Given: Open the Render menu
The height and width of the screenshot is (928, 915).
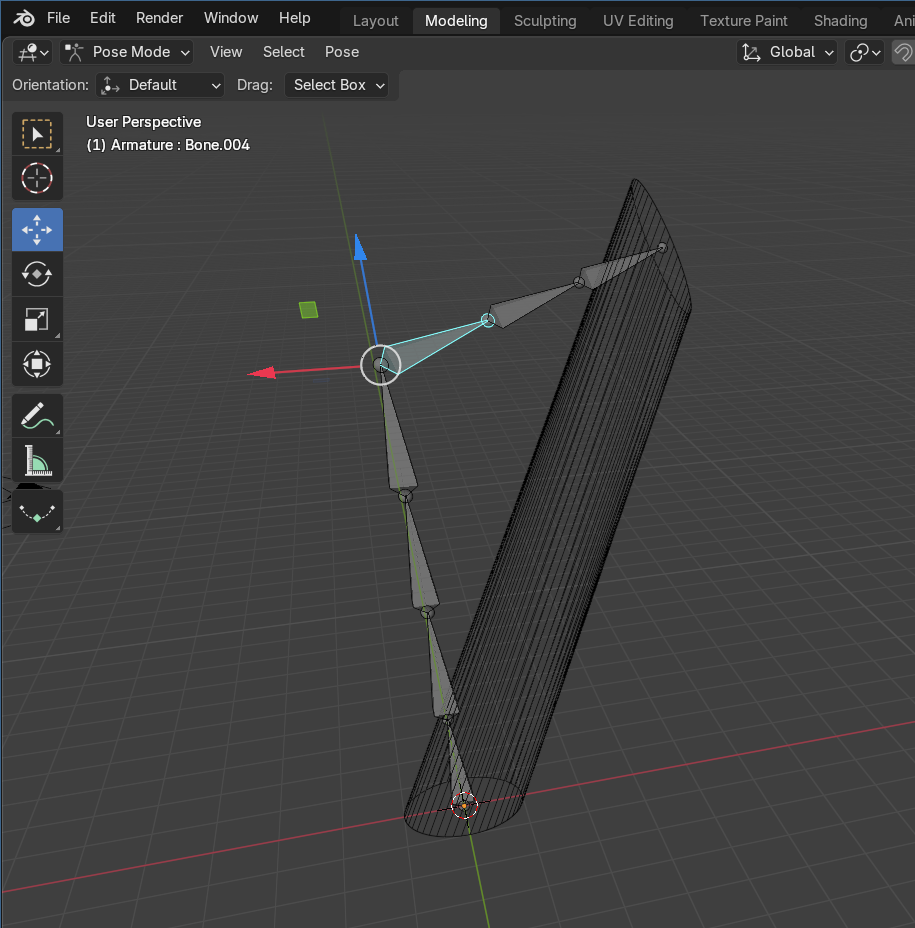Looking at the screenshot, I should [159, 18].
